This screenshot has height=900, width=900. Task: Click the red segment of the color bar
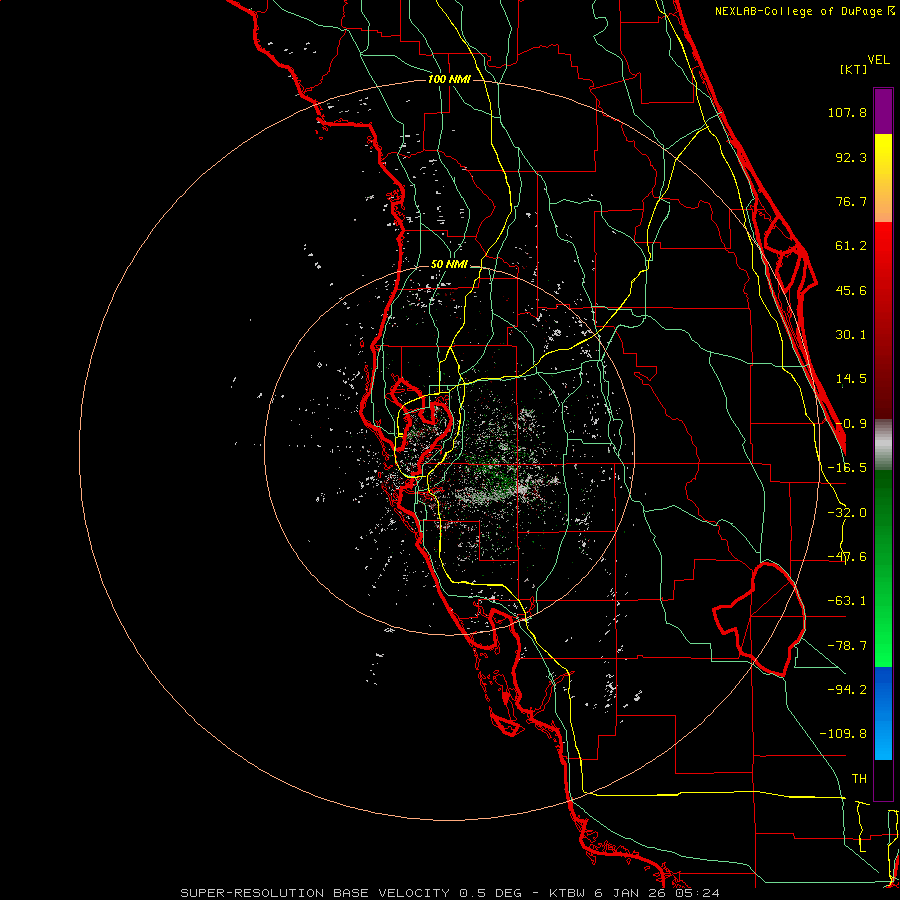(883, 320)
